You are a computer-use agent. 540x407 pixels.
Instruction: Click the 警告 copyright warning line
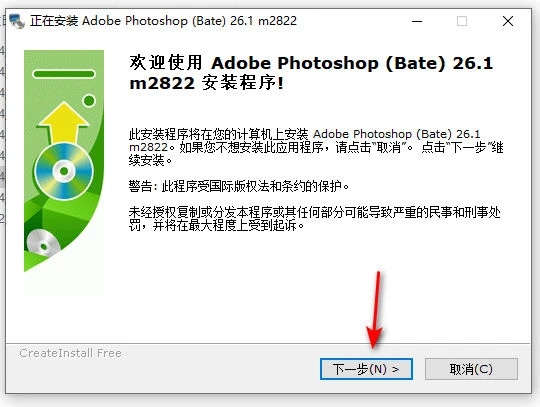(x=239, y=186)
